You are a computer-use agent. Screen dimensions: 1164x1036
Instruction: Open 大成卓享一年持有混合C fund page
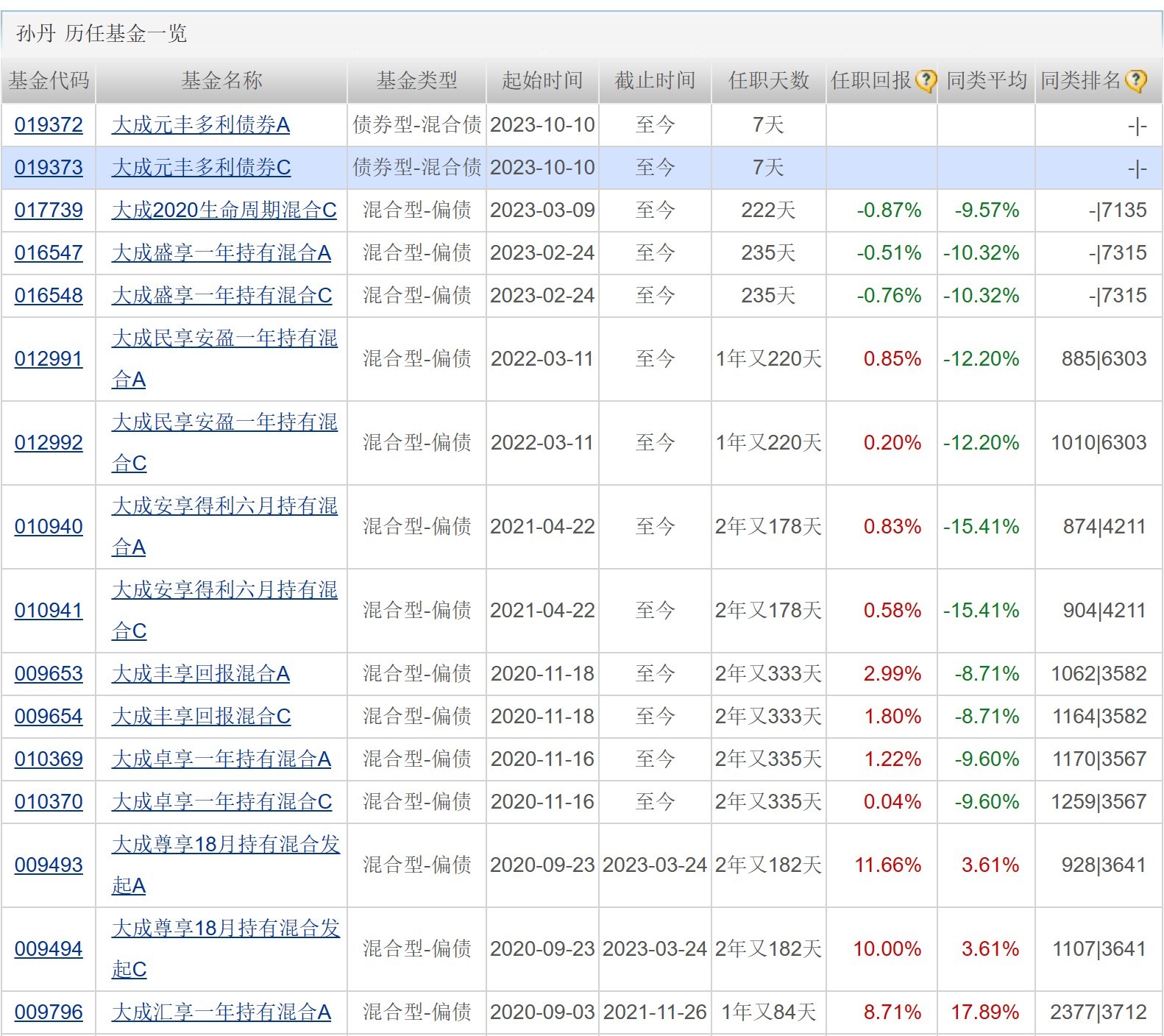click(221, 802)
